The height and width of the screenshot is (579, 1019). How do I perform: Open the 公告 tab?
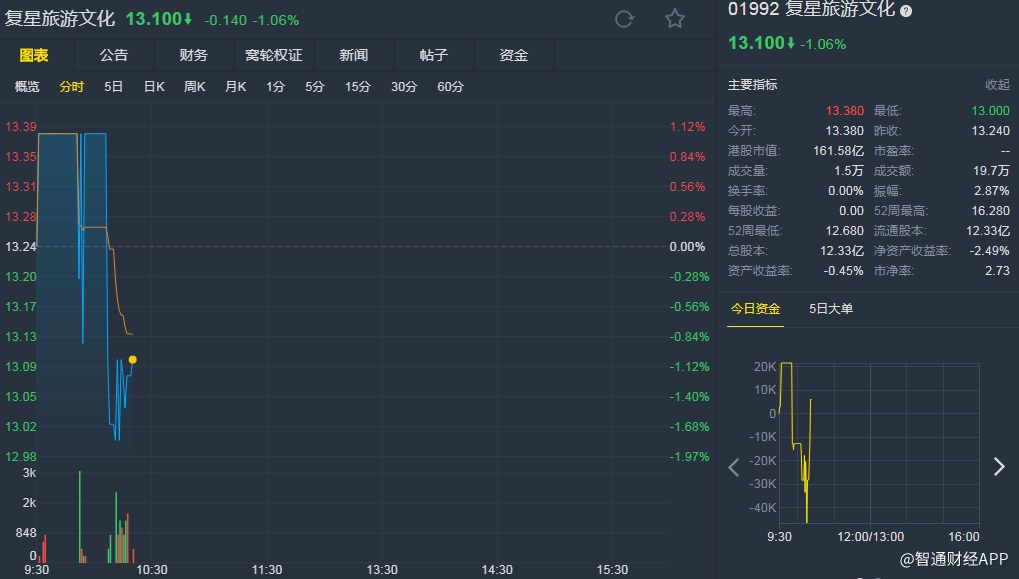click(x=114, y=55)
